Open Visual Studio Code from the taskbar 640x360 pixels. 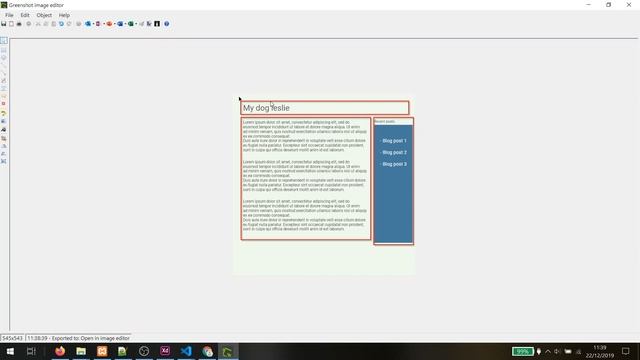coord(186,351)
